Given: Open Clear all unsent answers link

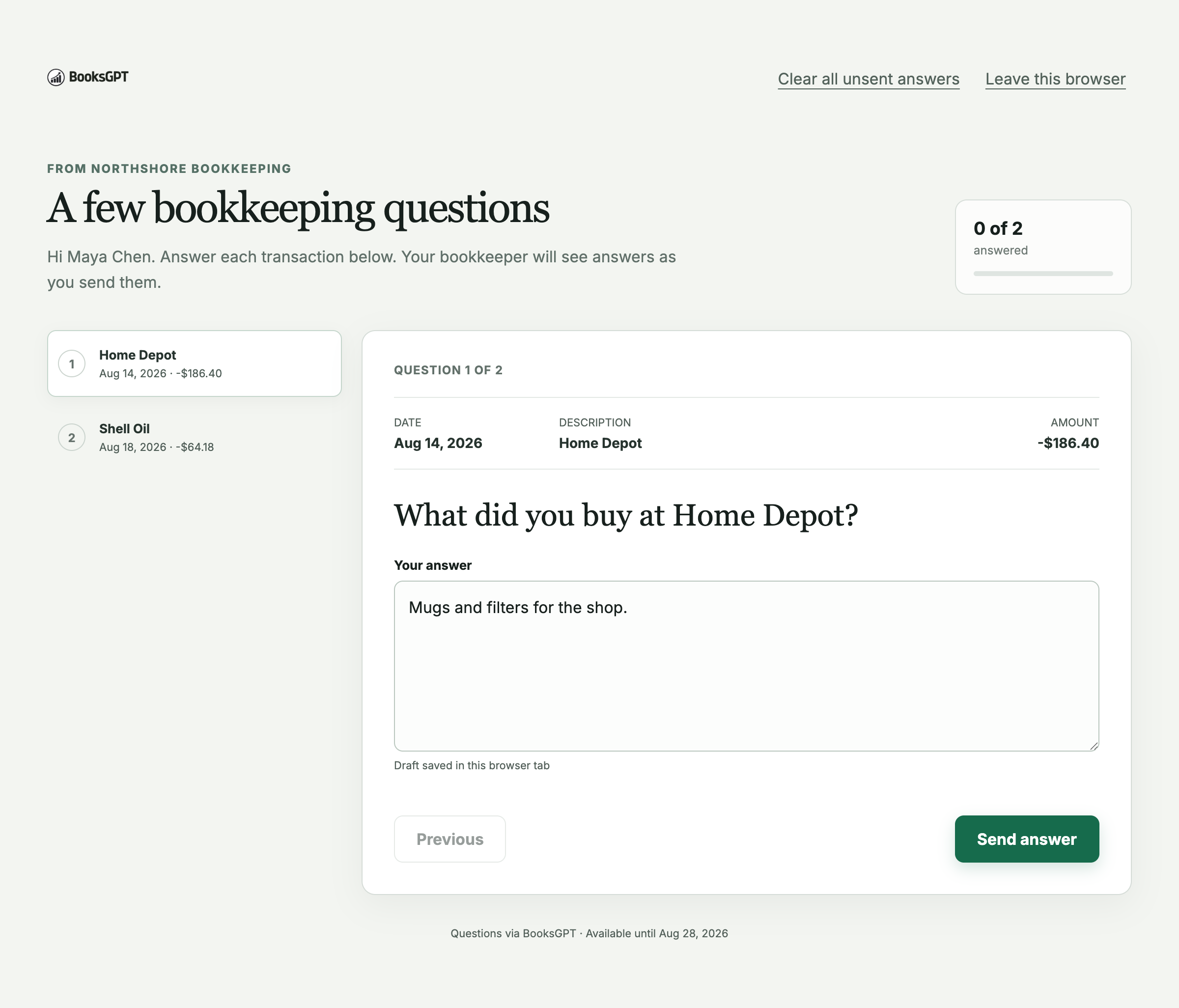Looking at the screenshot, I should click(869, 79).
